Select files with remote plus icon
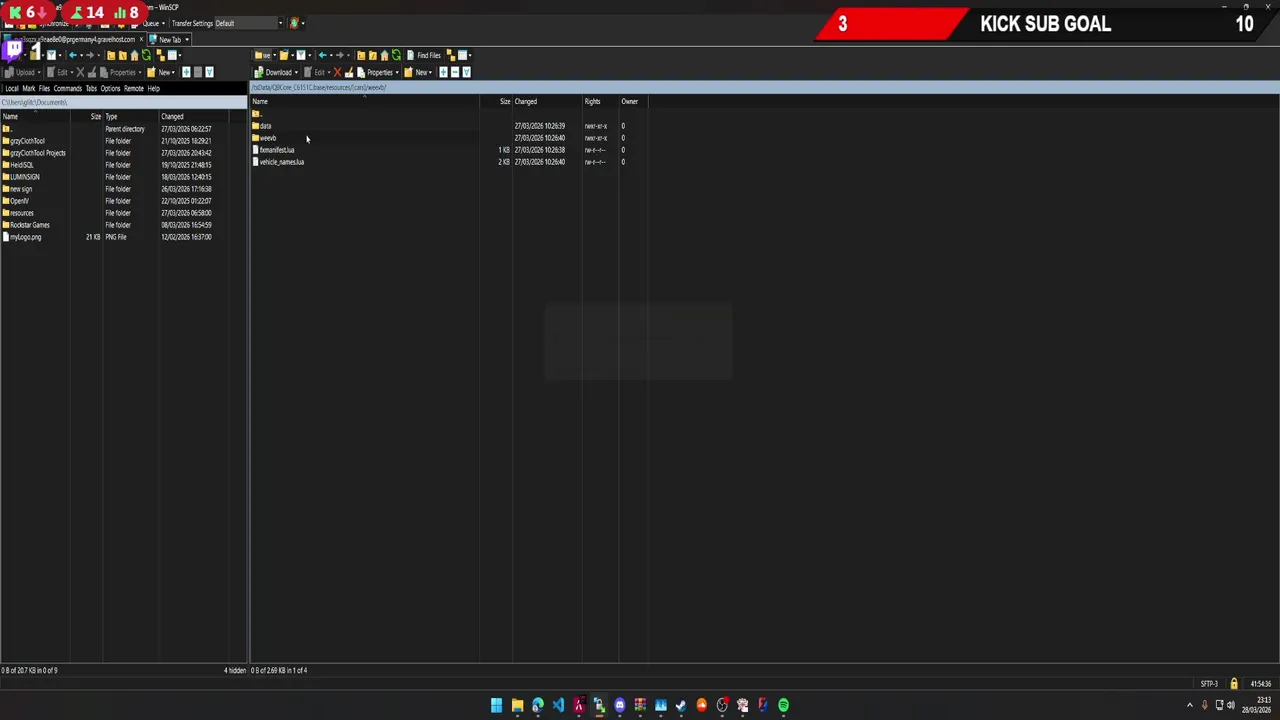Image resolution: width=1280 pixels, height=720 pixels. click(443, 72)
